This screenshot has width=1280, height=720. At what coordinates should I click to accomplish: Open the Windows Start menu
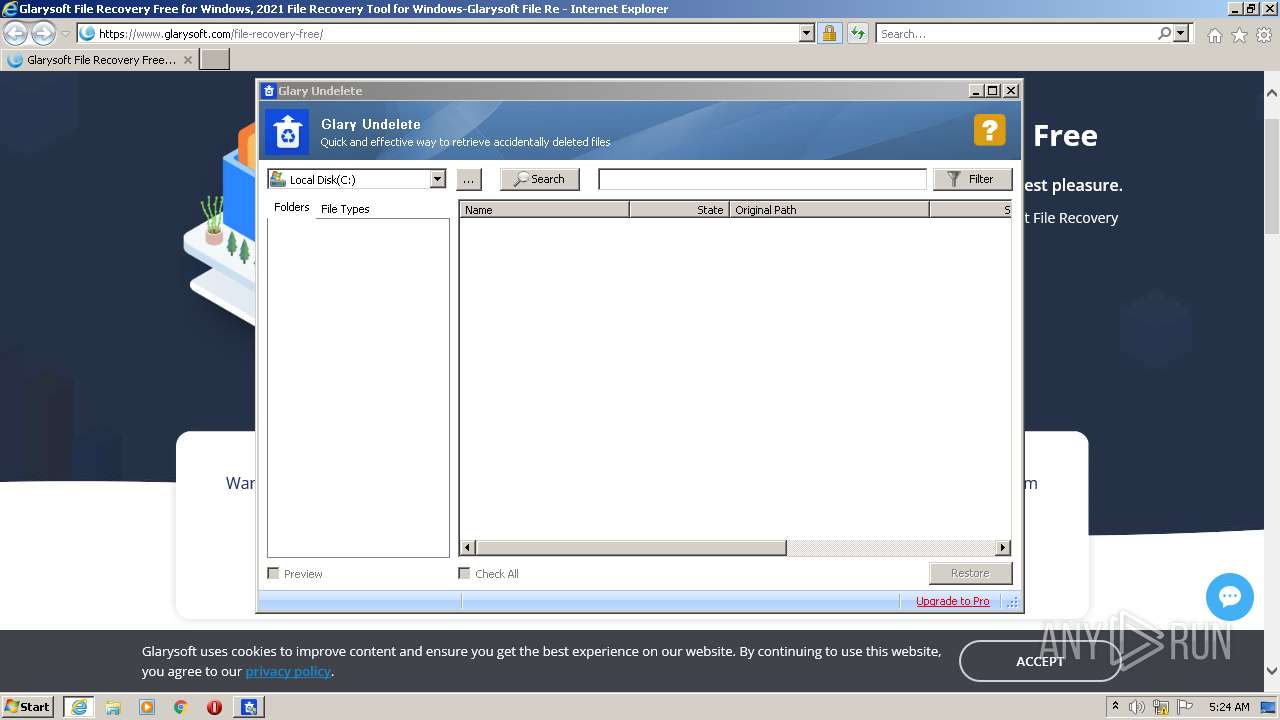pyautogui.click(x=28, y=706)
